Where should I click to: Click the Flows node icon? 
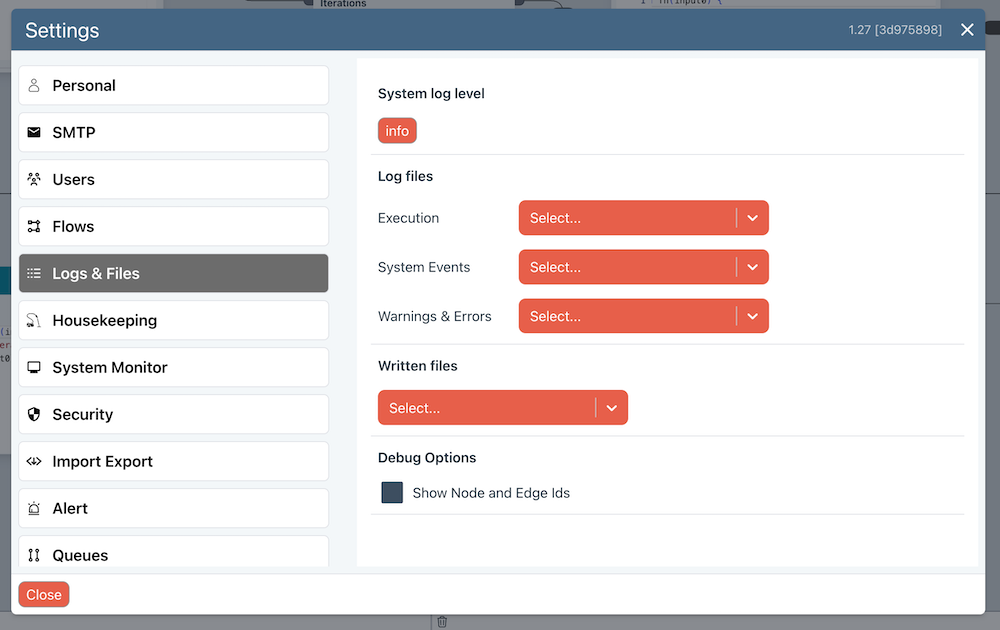[34, 227]
